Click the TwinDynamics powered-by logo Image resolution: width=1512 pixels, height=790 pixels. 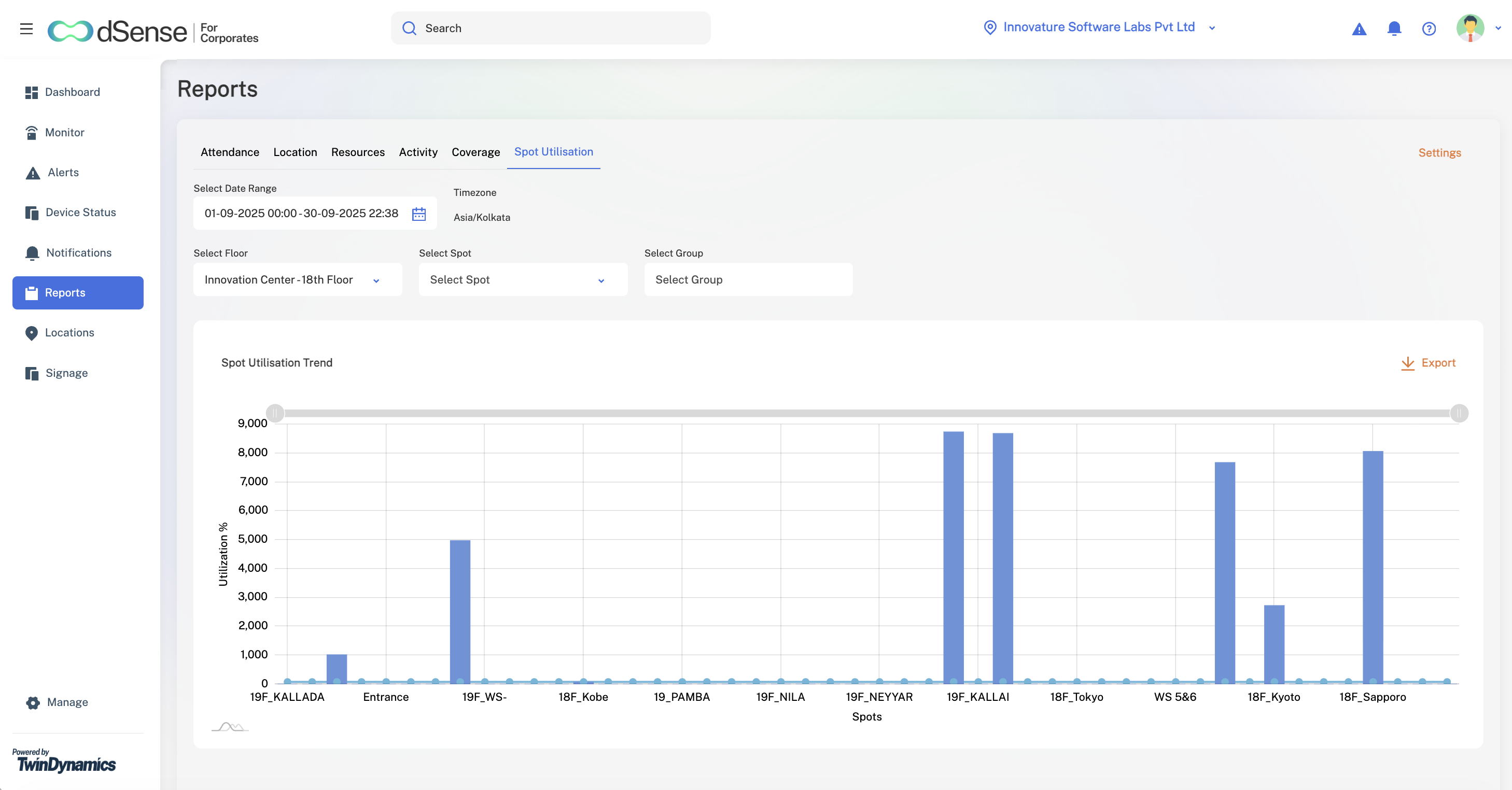click(65, 760)
